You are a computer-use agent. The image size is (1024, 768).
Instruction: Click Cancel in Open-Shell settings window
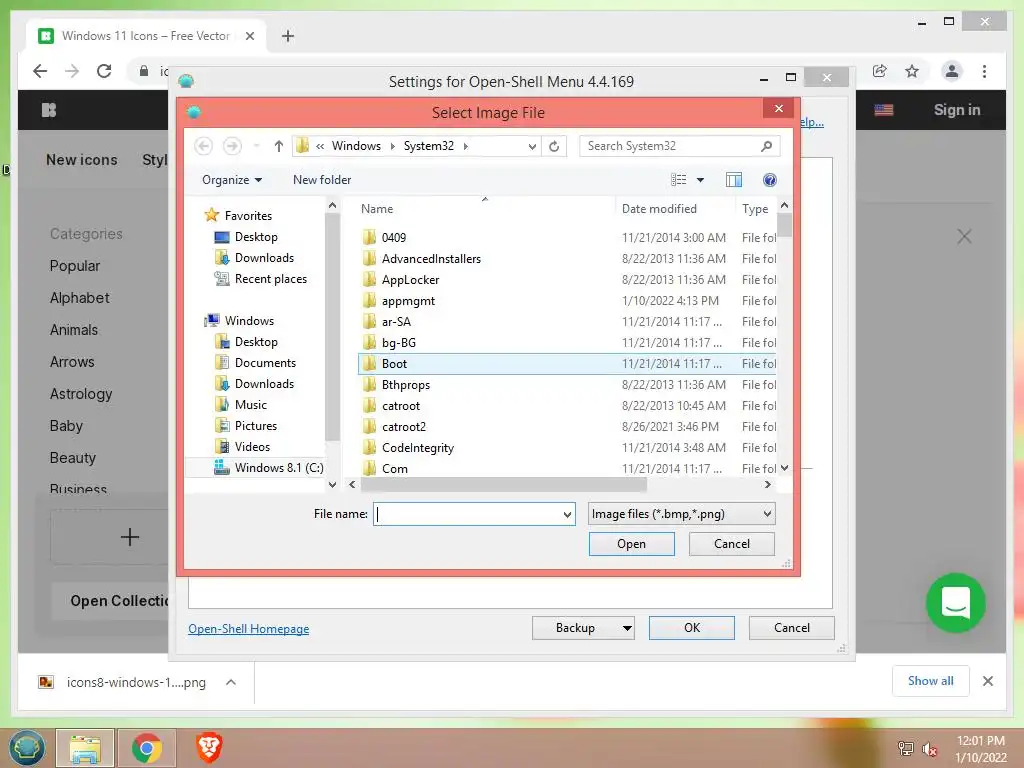pos(792,628)
